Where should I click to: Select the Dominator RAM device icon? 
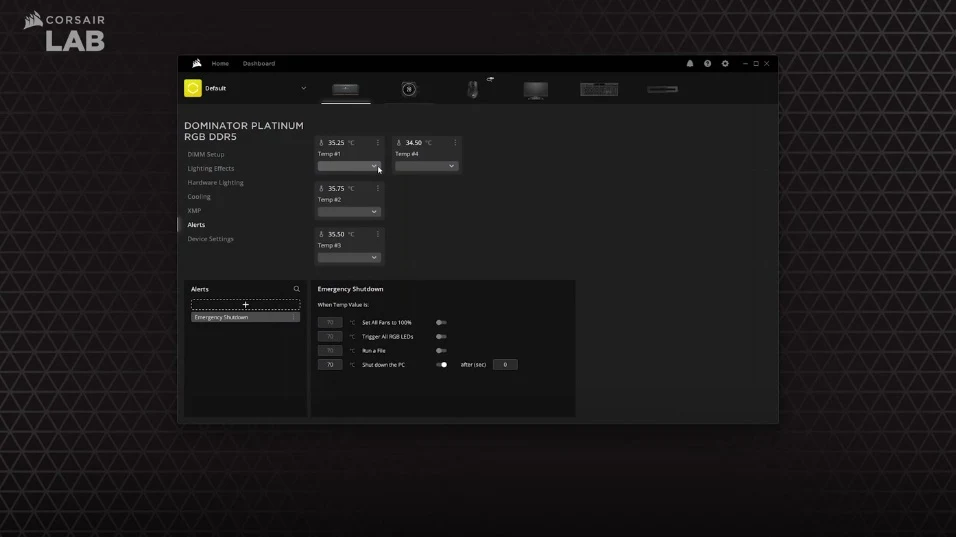pyautogui.click(x=346, y=89)
